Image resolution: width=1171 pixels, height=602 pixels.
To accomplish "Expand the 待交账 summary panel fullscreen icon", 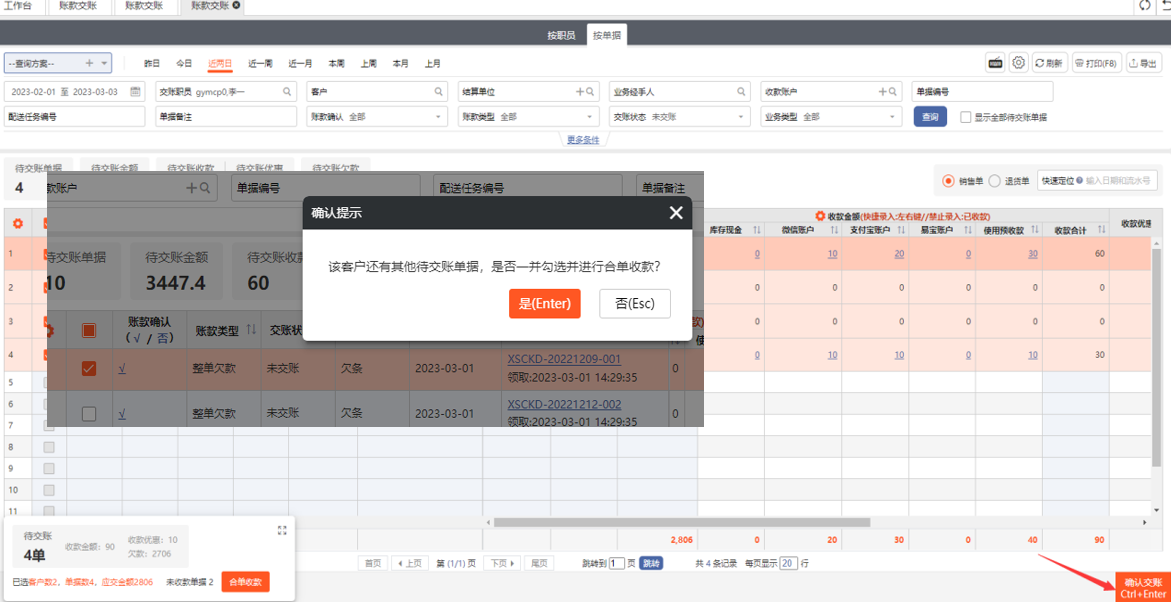I will coord(282,530).
